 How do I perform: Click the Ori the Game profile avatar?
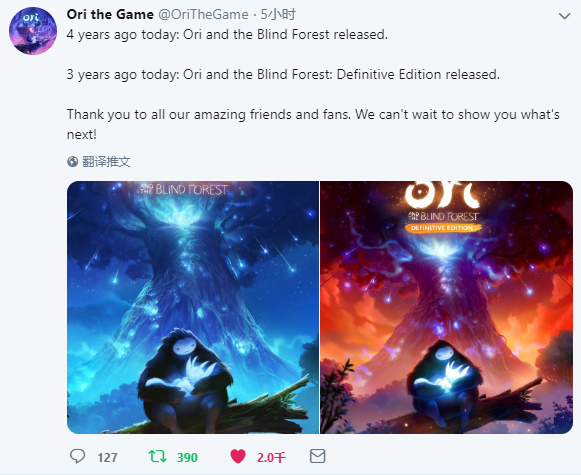[33, 31]
